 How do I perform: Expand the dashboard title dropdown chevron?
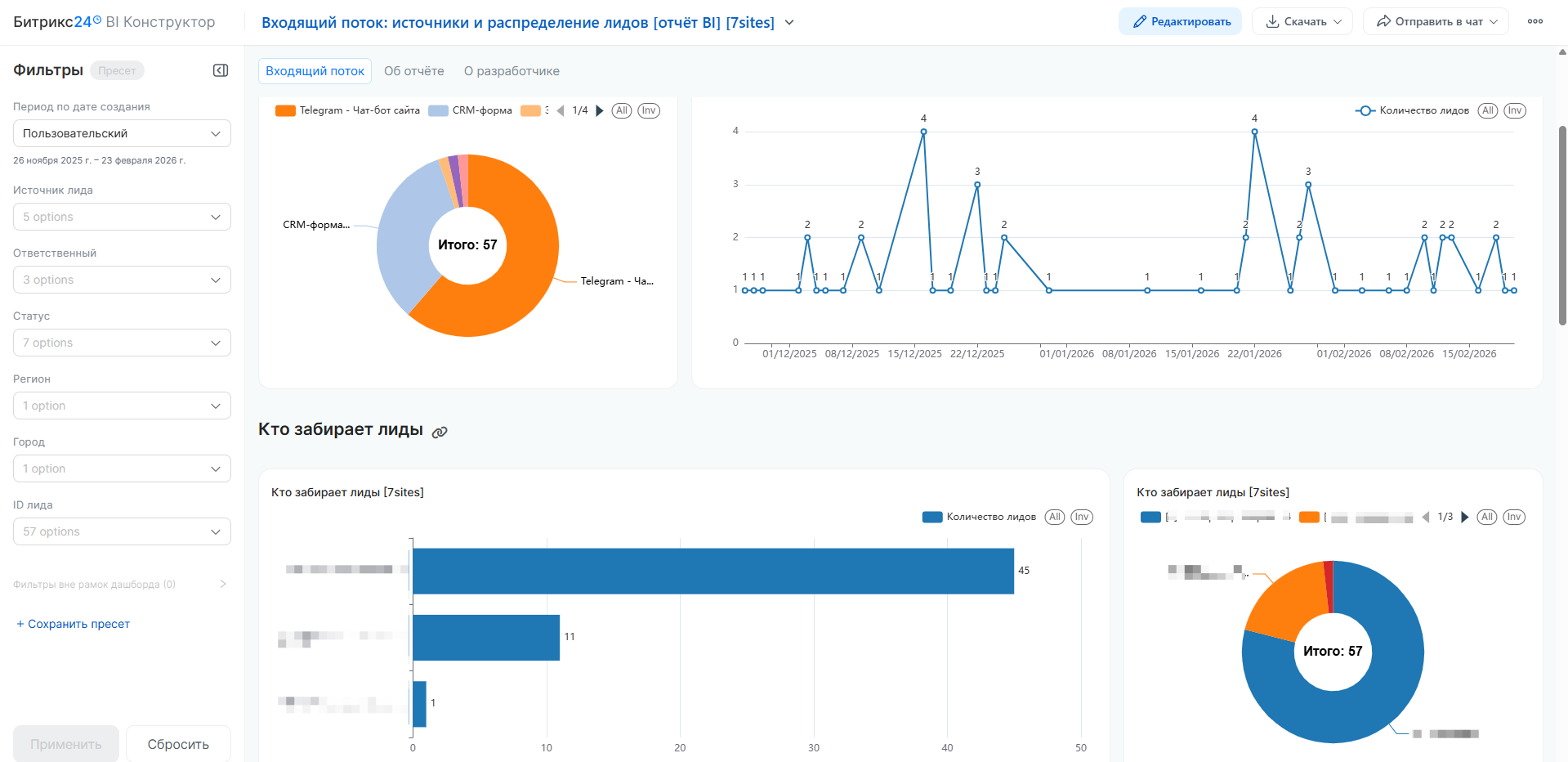pos(789,23)
